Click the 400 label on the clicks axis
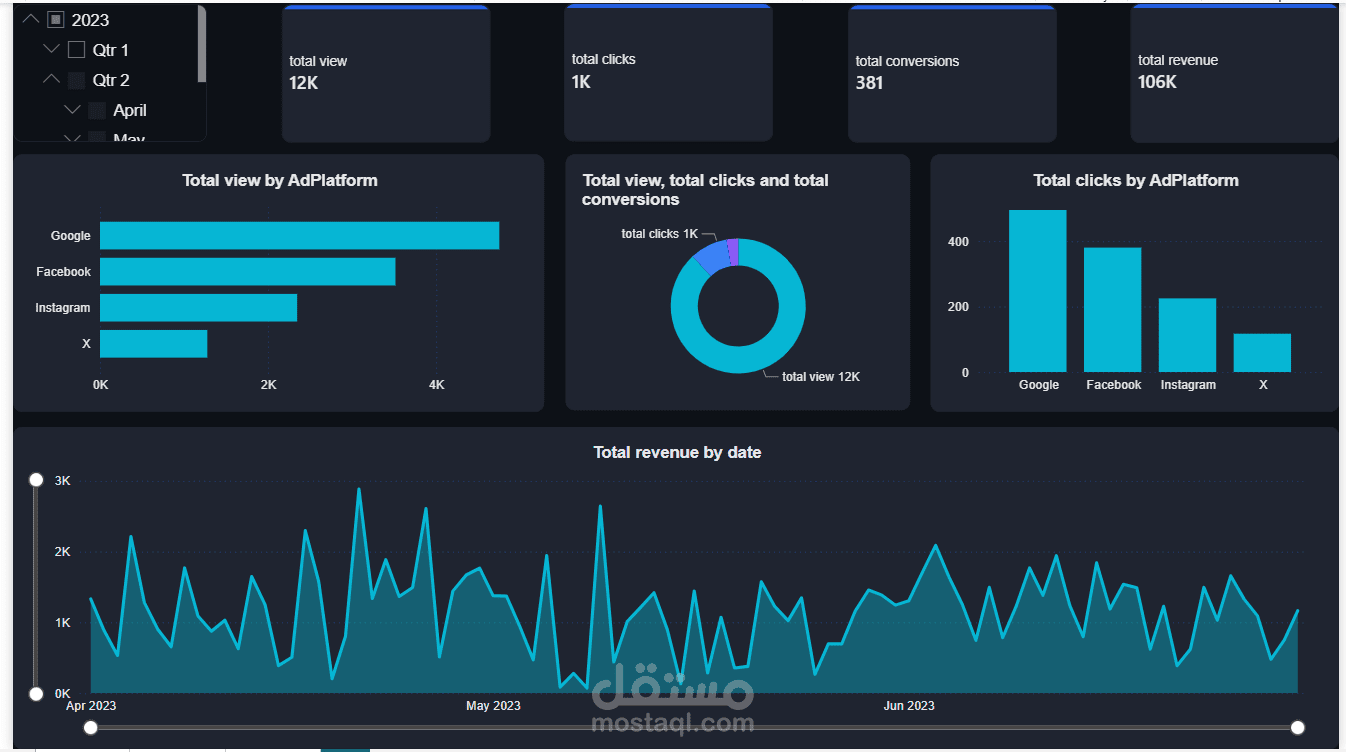The height and width of the screenshot is (752, 1346). pos(958,242)
